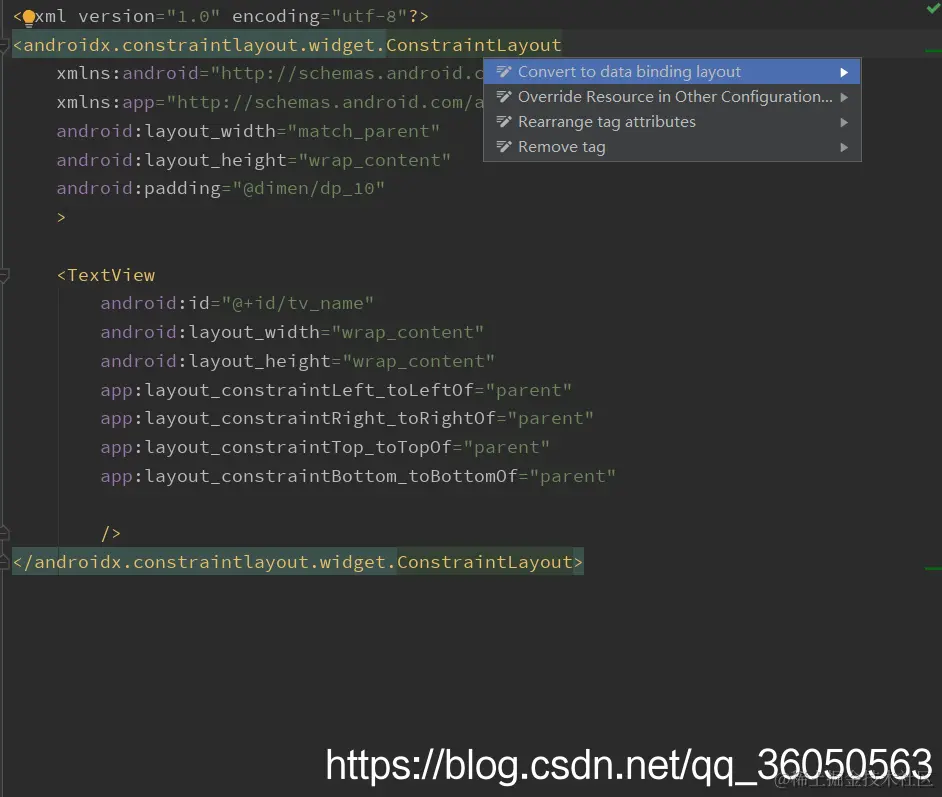Open submenu arrow beside Remove tag

pyautogui.click(x=844, y=147)
